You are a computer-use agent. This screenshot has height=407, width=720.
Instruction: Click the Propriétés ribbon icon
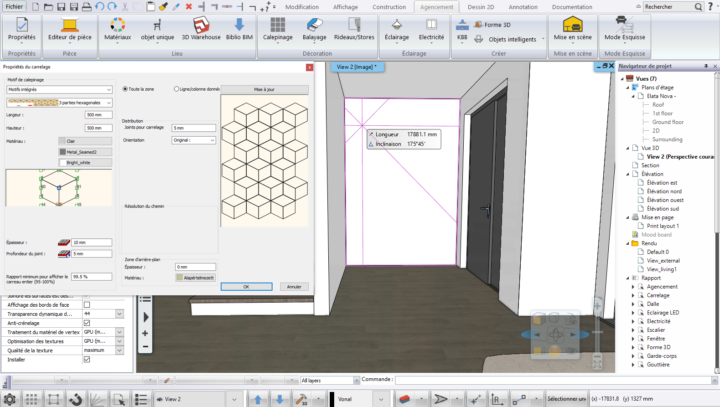tap(22, 30)
